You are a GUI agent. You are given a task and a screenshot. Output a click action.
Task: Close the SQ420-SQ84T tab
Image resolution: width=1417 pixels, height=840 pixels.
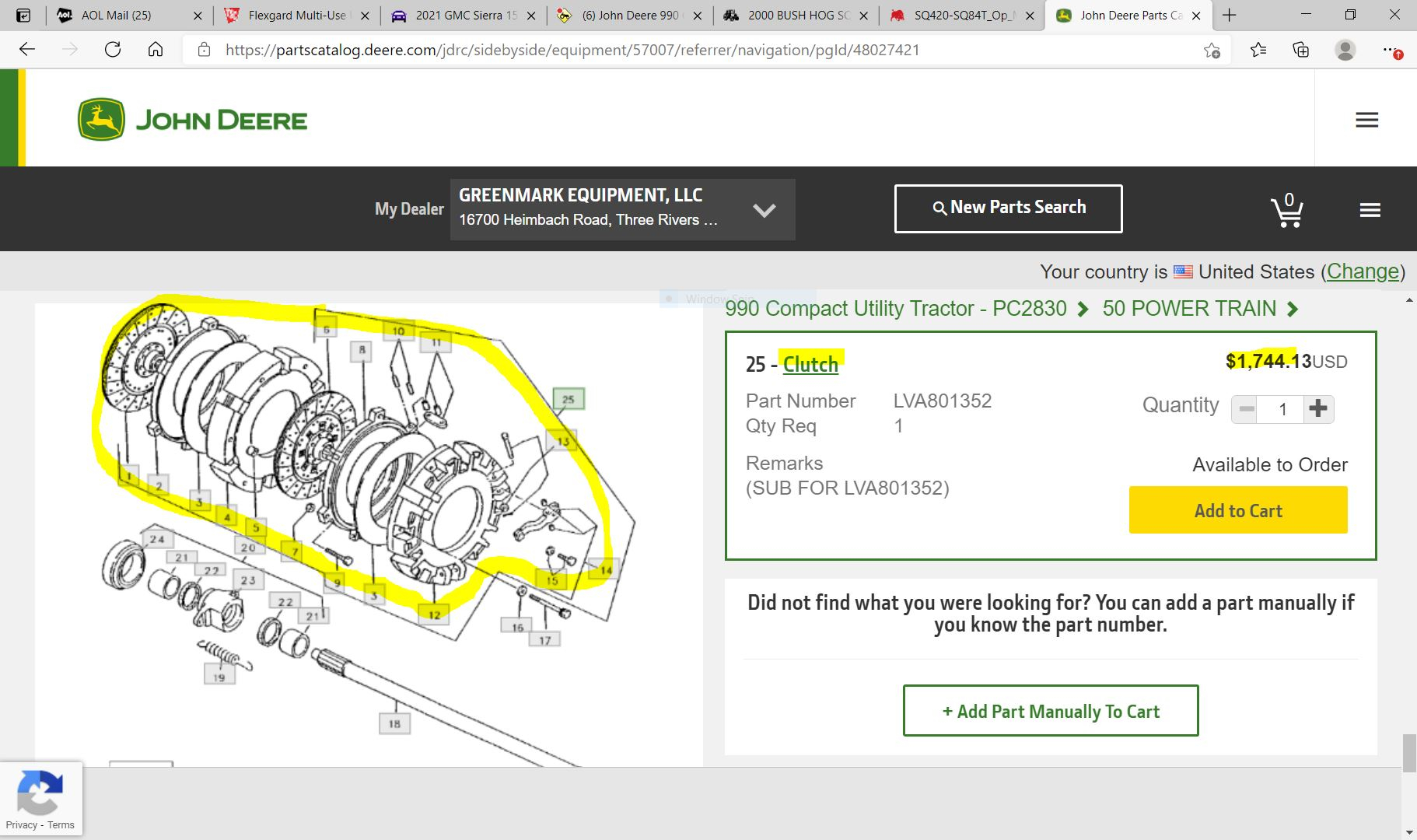click(1030, 16)
